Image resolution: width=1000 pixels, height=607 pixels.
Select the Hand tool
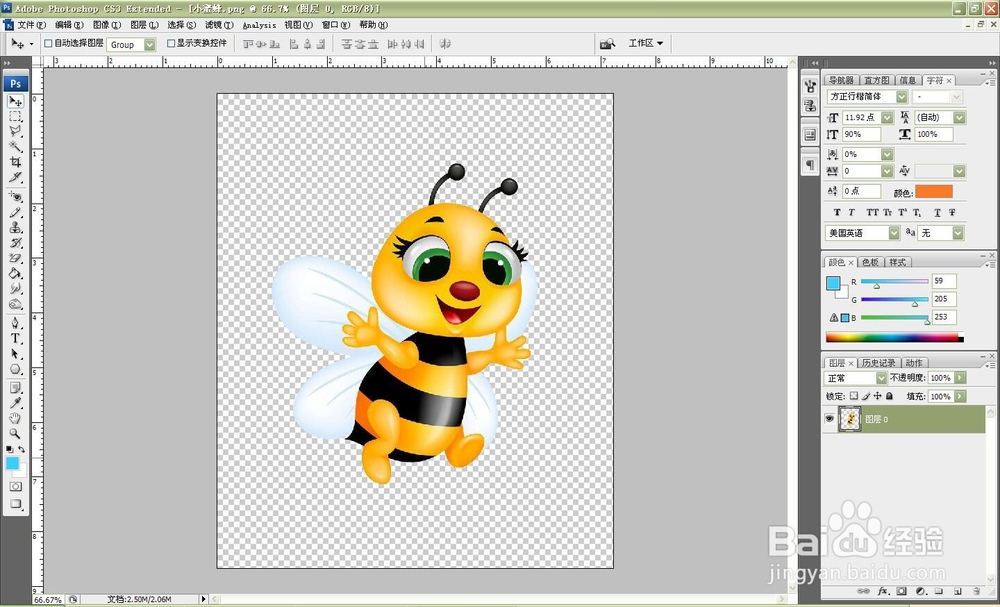tap(15, 418)
